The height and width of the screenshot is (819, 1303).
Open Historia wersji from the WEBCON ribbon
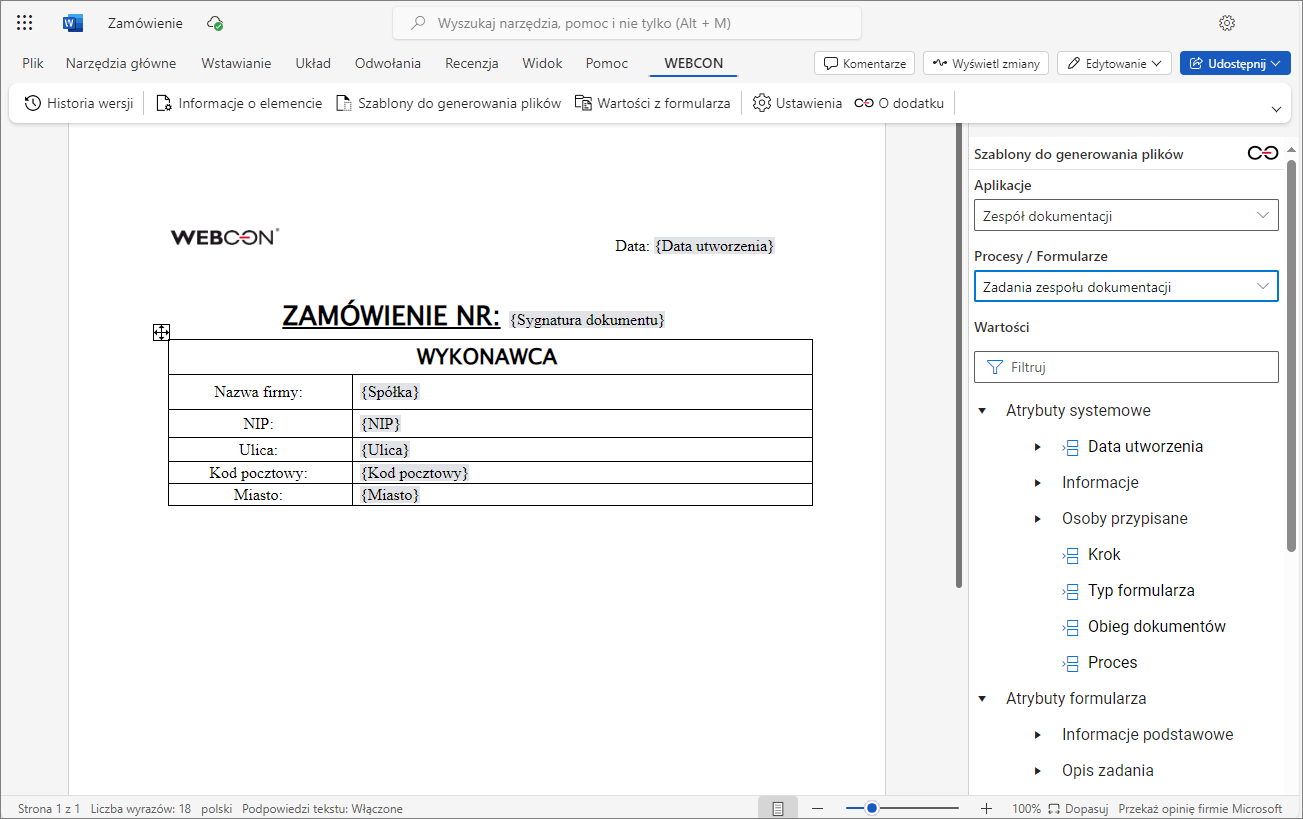pyautogui.click(x=78, y=103)
